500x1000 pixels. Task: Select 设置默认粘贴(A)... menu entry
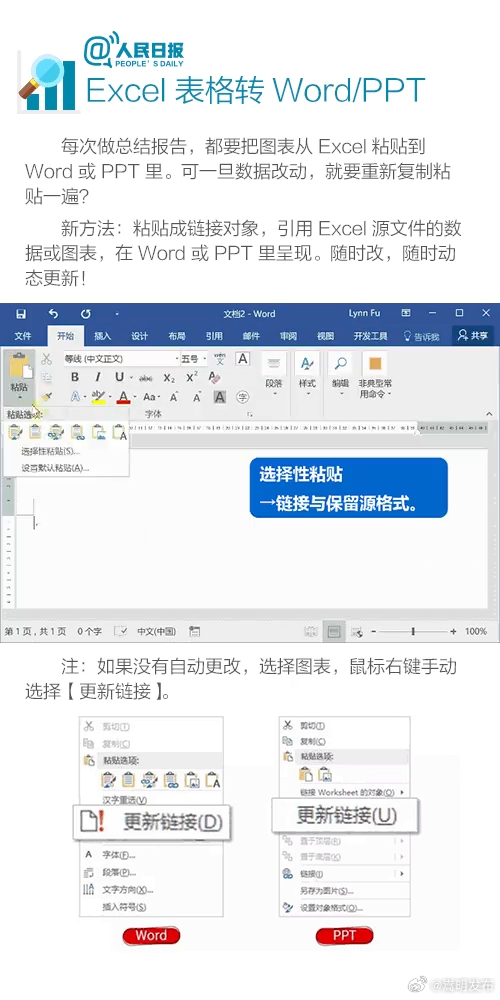click(55, 467)
